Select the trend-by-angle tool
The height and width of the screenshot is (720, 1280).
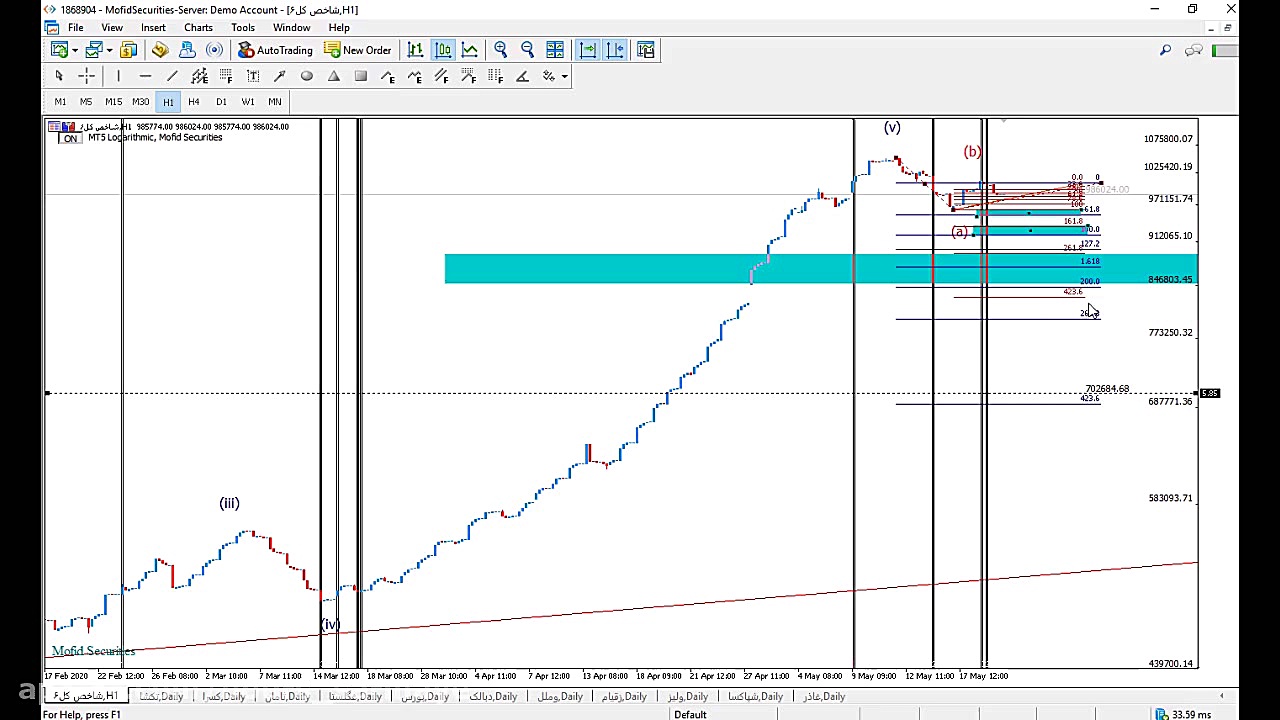click(522, 76)
